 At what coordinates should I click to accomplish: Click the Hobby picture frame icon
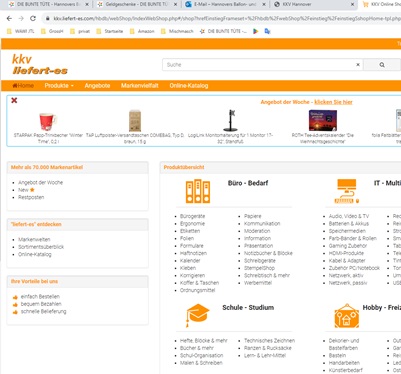(347, 316)
